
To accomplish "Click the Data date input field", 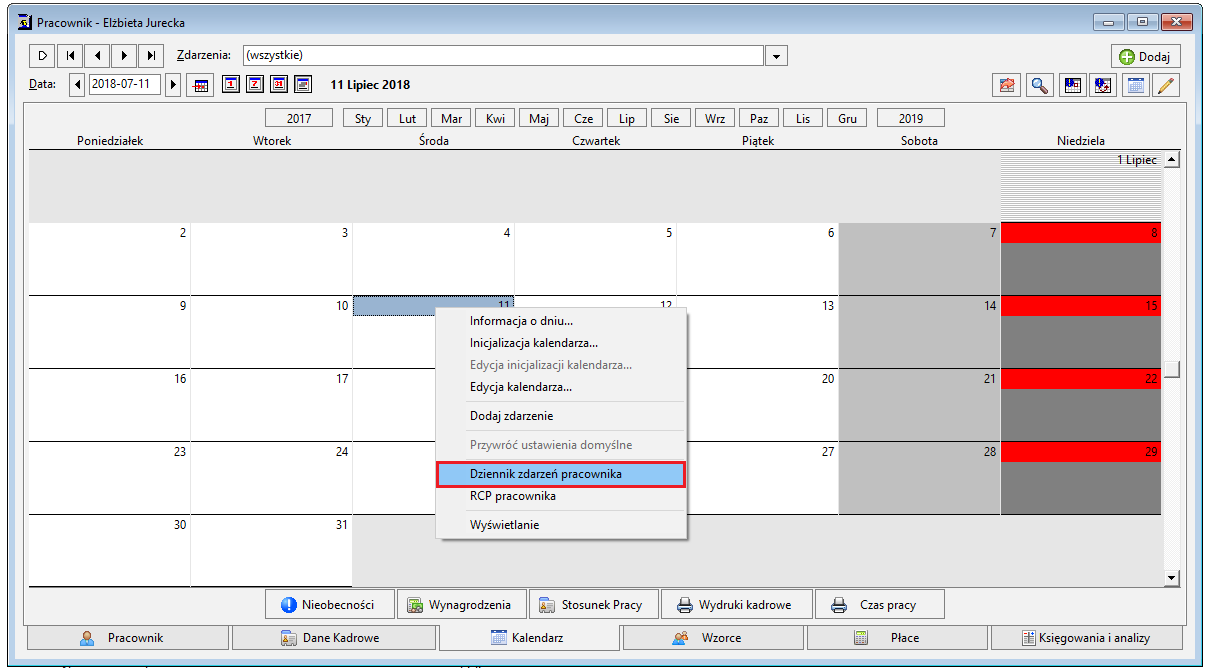I will pyautogui.click(x=125, y=84).
